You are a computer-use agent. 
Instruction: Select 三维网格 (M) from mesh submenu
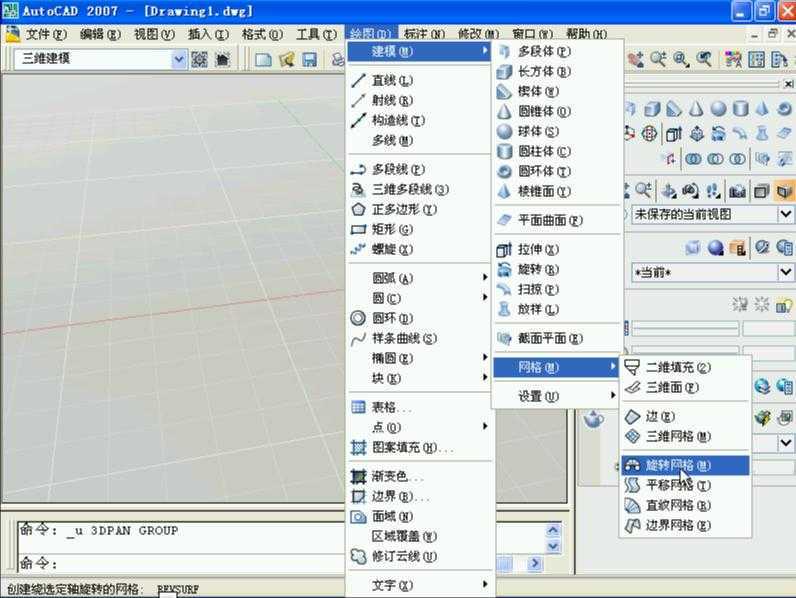point(685,436)
